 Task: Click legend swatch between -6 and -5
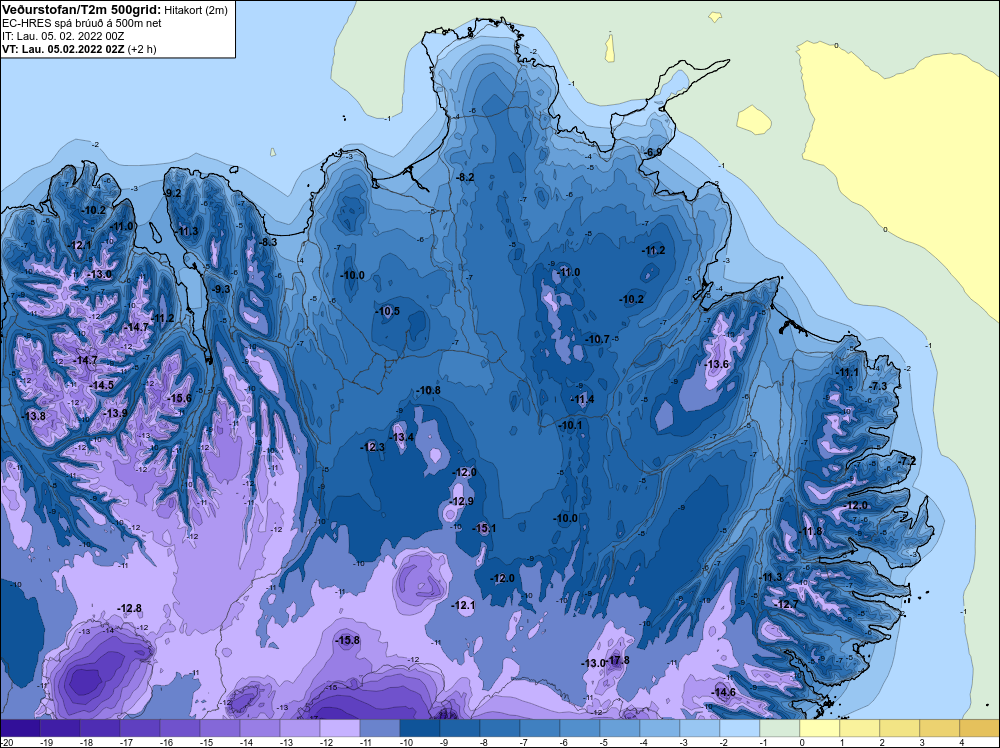(x=580, y=729)
